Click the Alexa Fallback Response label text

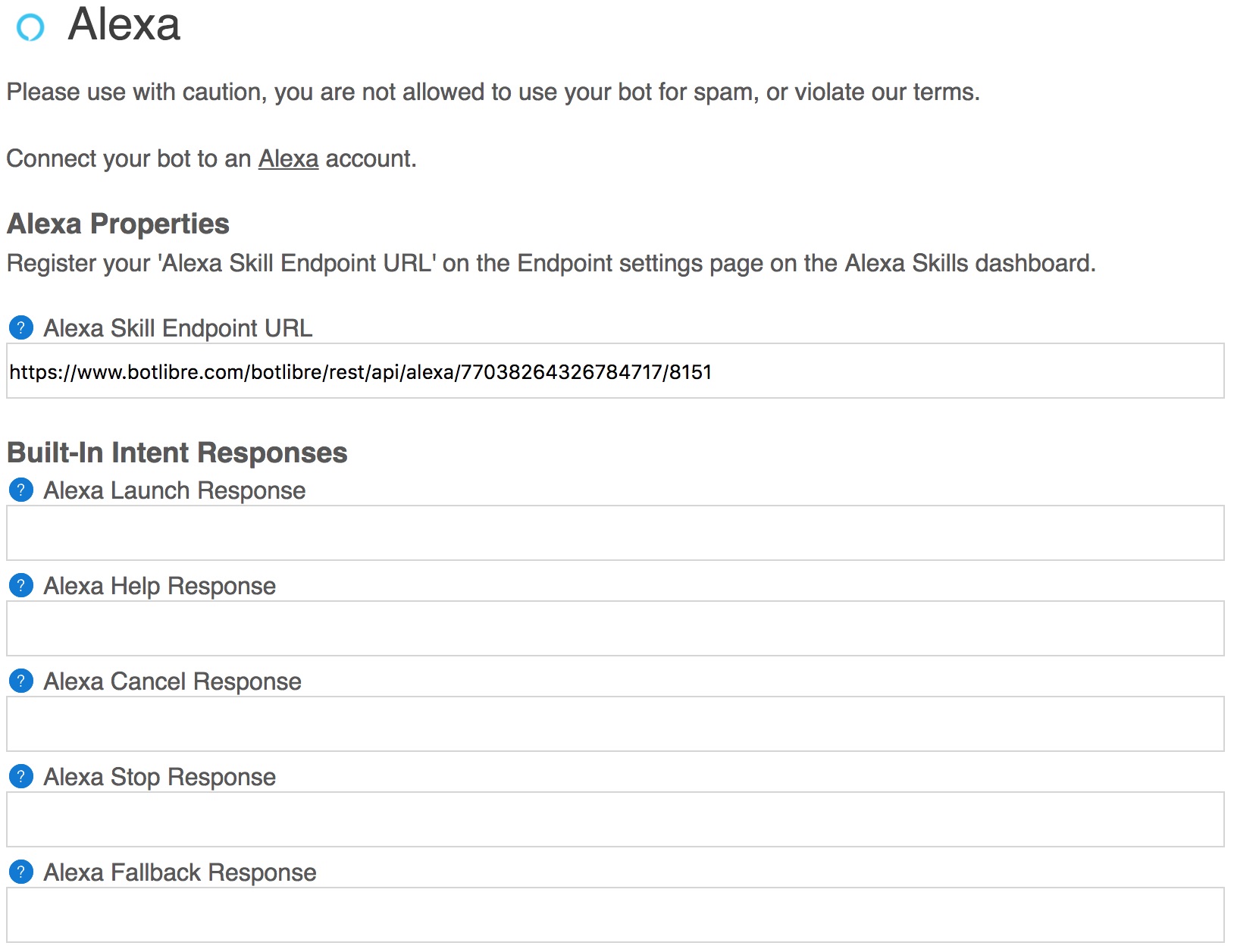(180, 872)
